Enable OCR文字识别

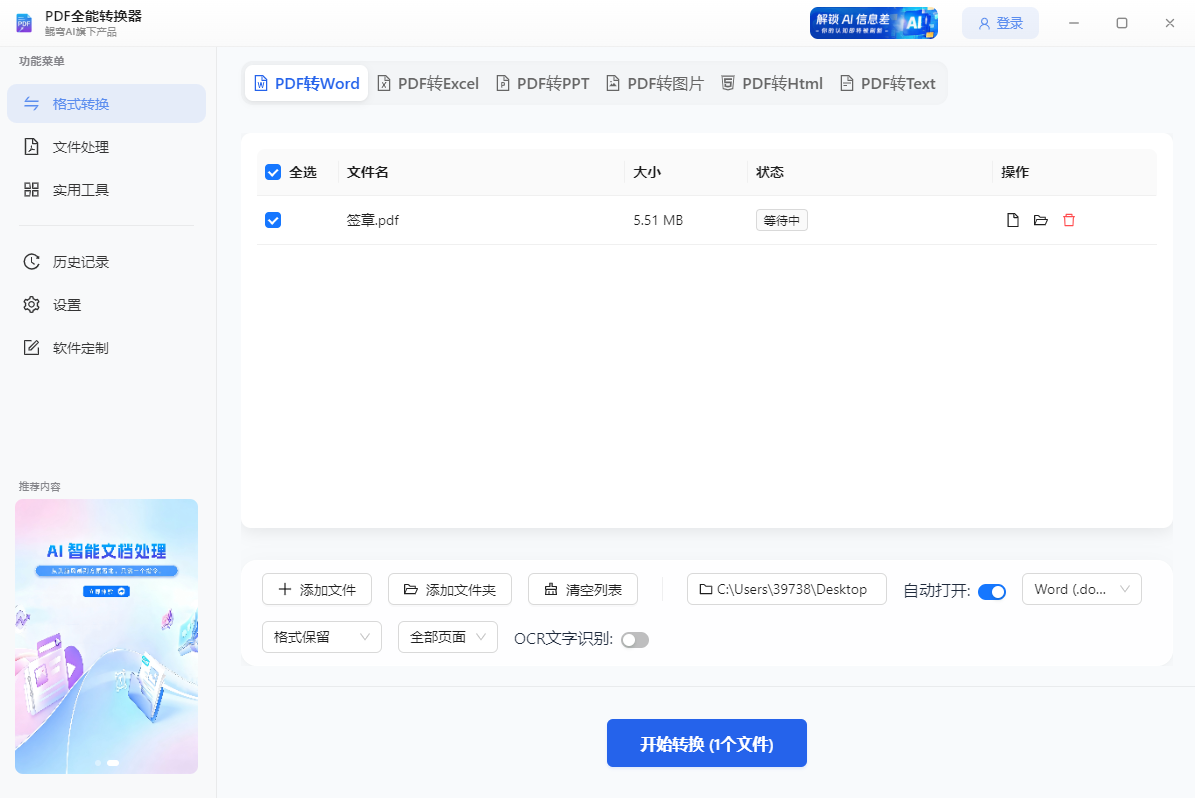(x=634, y=638)
